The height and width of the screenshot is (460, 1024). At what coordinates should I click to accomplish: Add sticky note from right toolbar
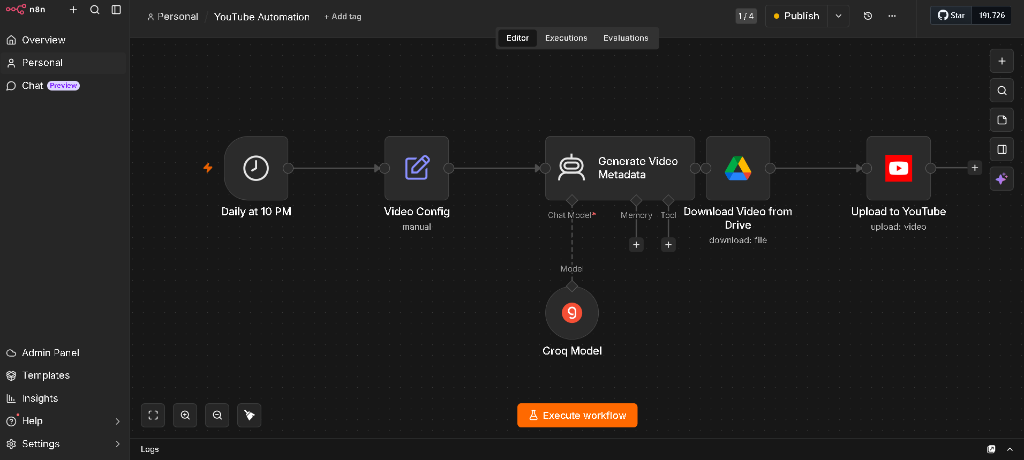(x=1002, y=120)
